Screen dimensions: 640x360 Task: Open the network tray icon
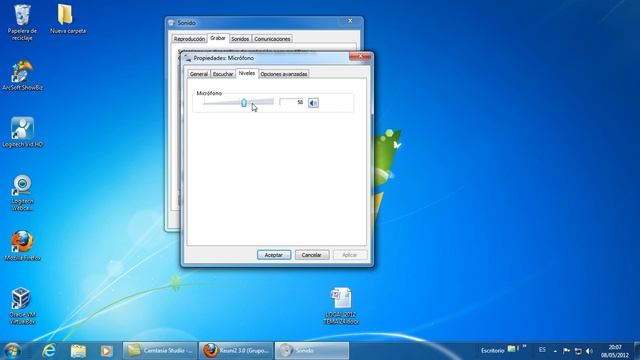pos(578,351)
